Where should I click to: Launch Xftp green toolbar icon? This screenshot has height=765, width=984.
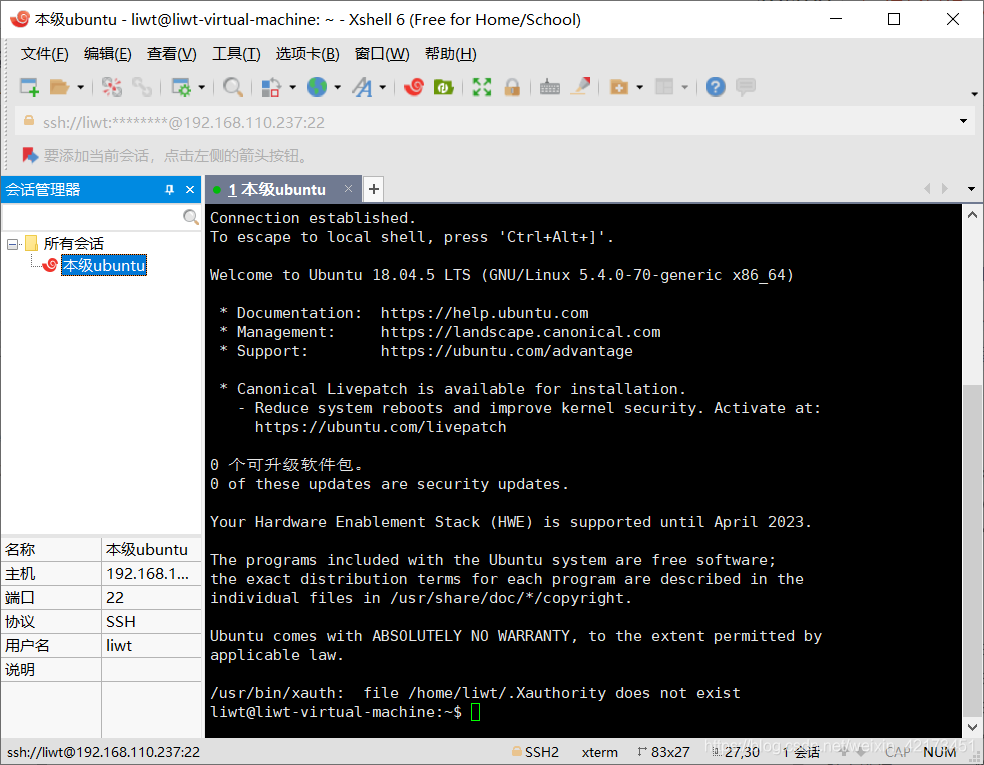[x=443, y=87]
